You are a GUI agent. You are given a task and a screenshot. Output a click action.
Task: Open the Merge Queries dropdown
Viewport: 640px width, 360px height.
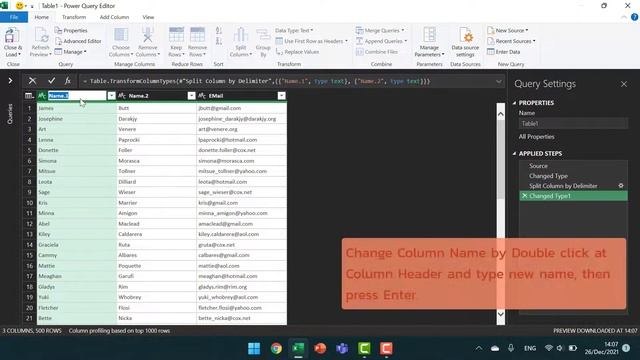(x=380, y=31)
